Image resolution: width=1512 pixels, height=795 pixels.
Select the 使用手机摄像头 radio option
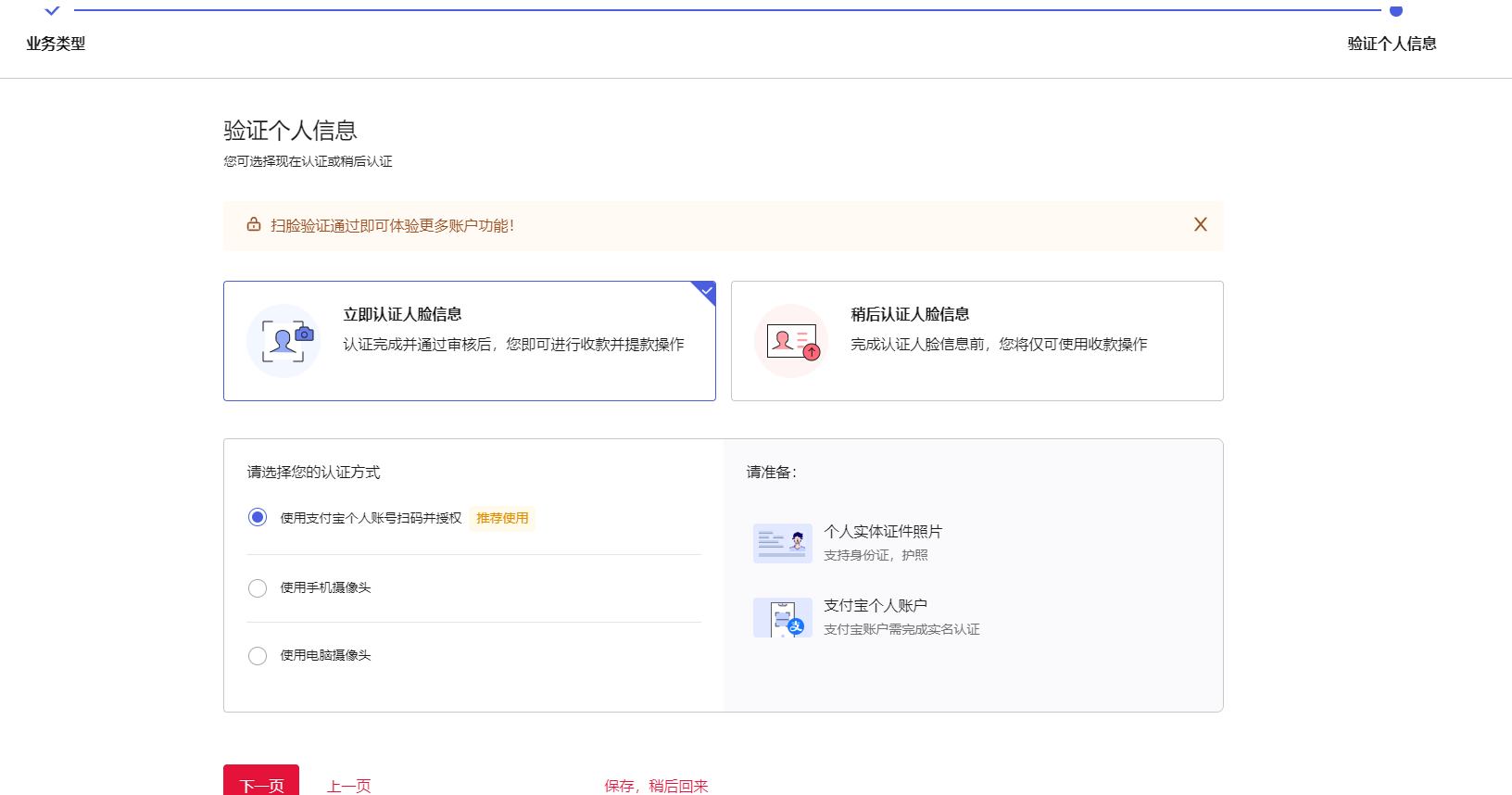(x=258, y=588)
